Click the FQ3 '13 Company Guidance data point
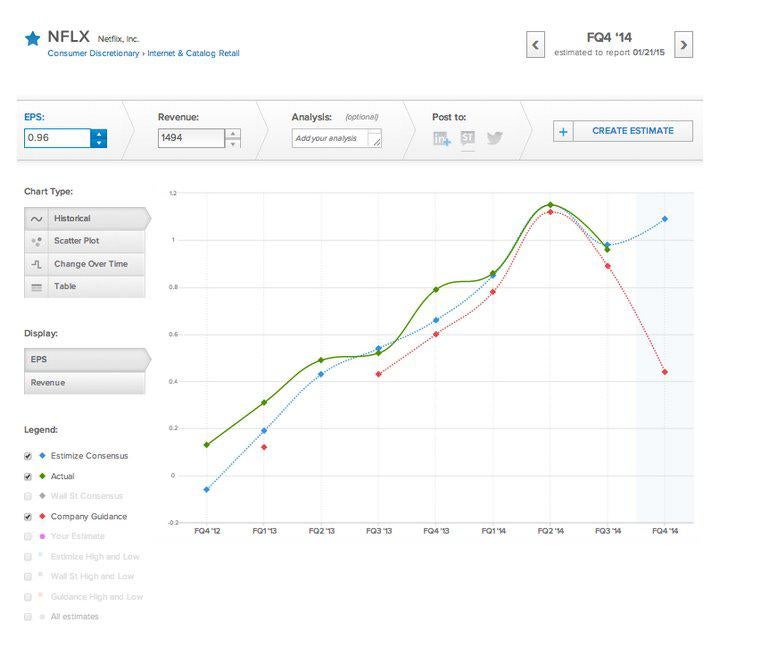The image size is (776, 651). (x=379, y=374)
